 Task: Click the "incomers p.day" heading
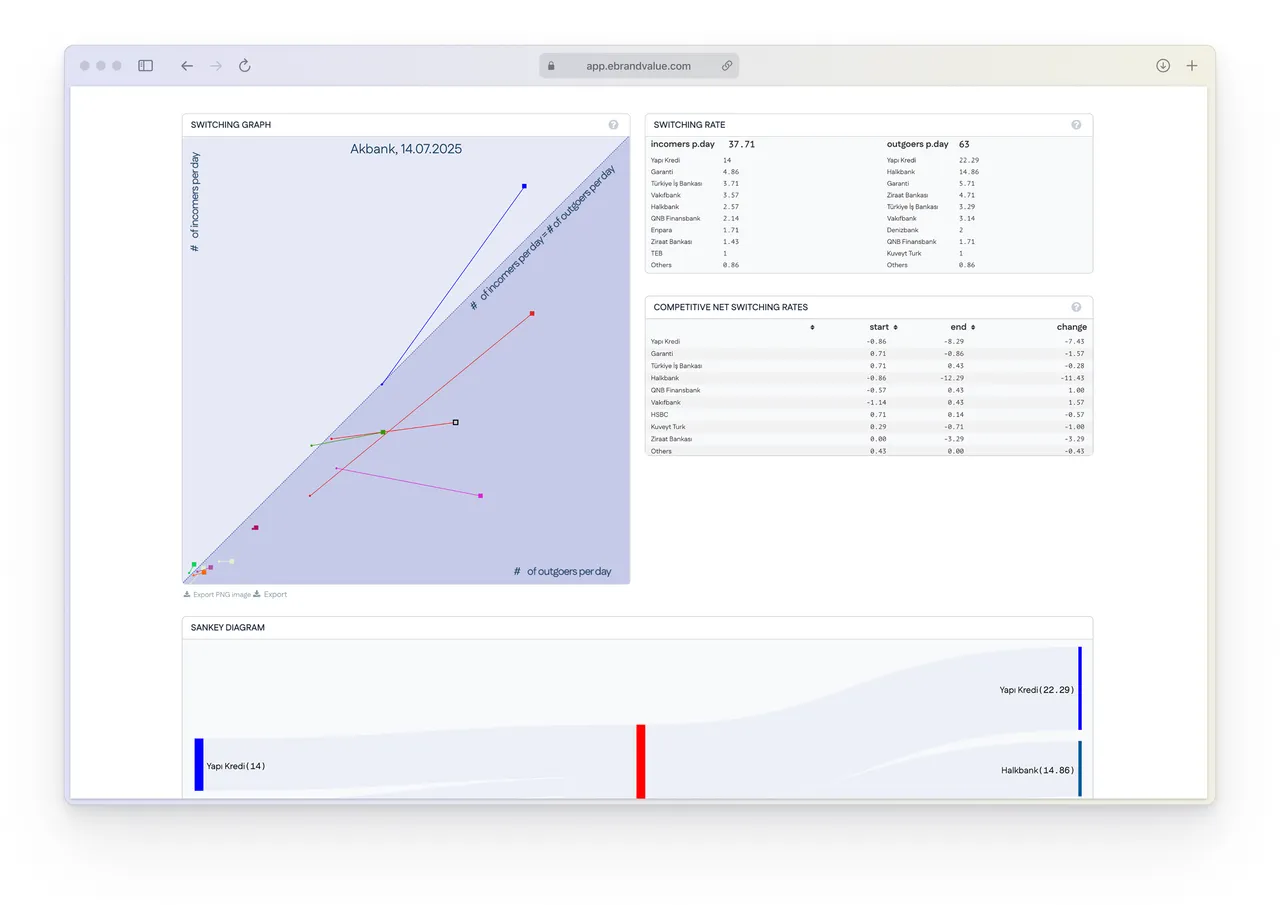(683, 144)
